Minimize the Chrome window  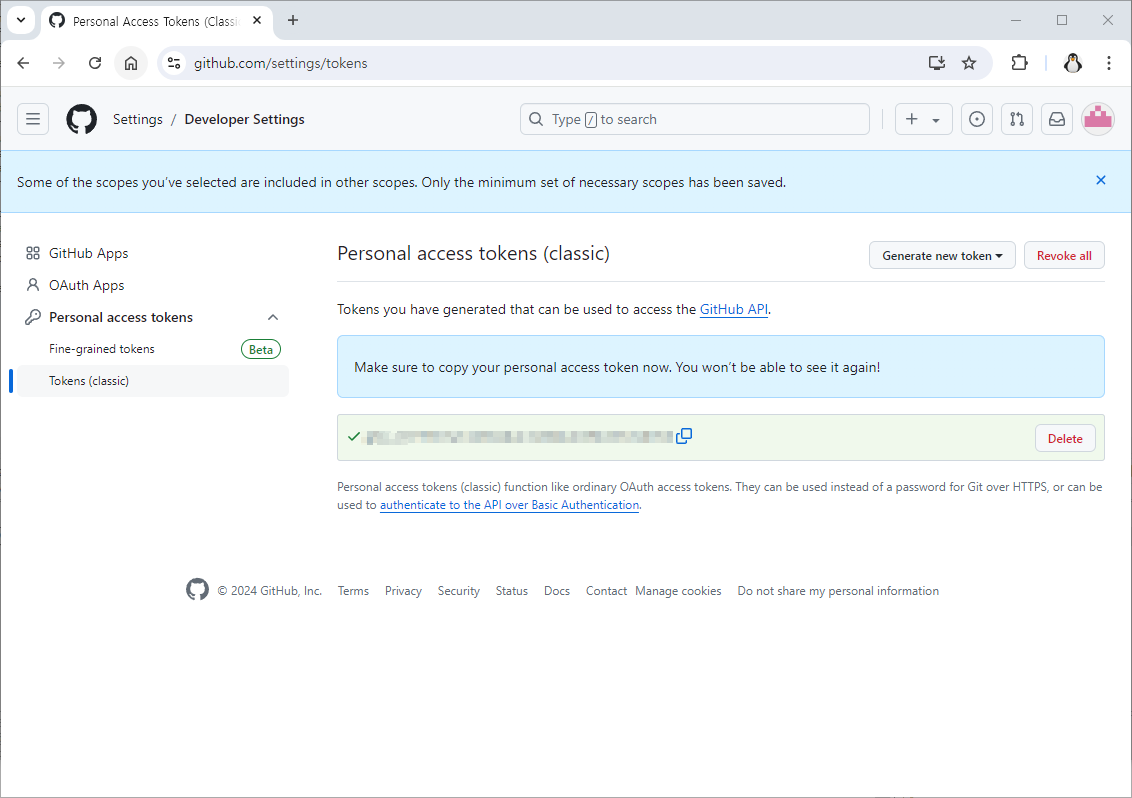pos(1016,20)
